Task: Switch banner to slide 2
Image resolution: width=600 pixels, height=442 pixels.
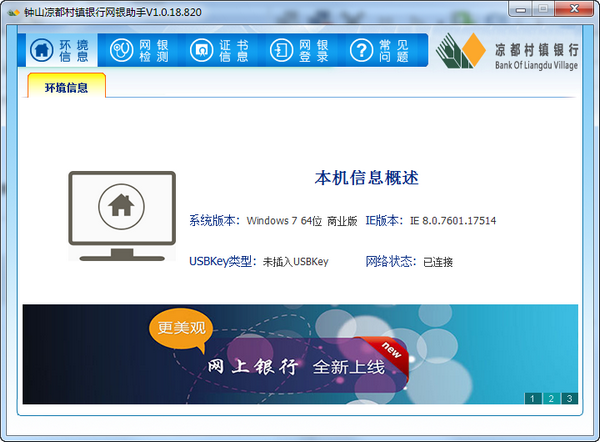Action: 551,398
